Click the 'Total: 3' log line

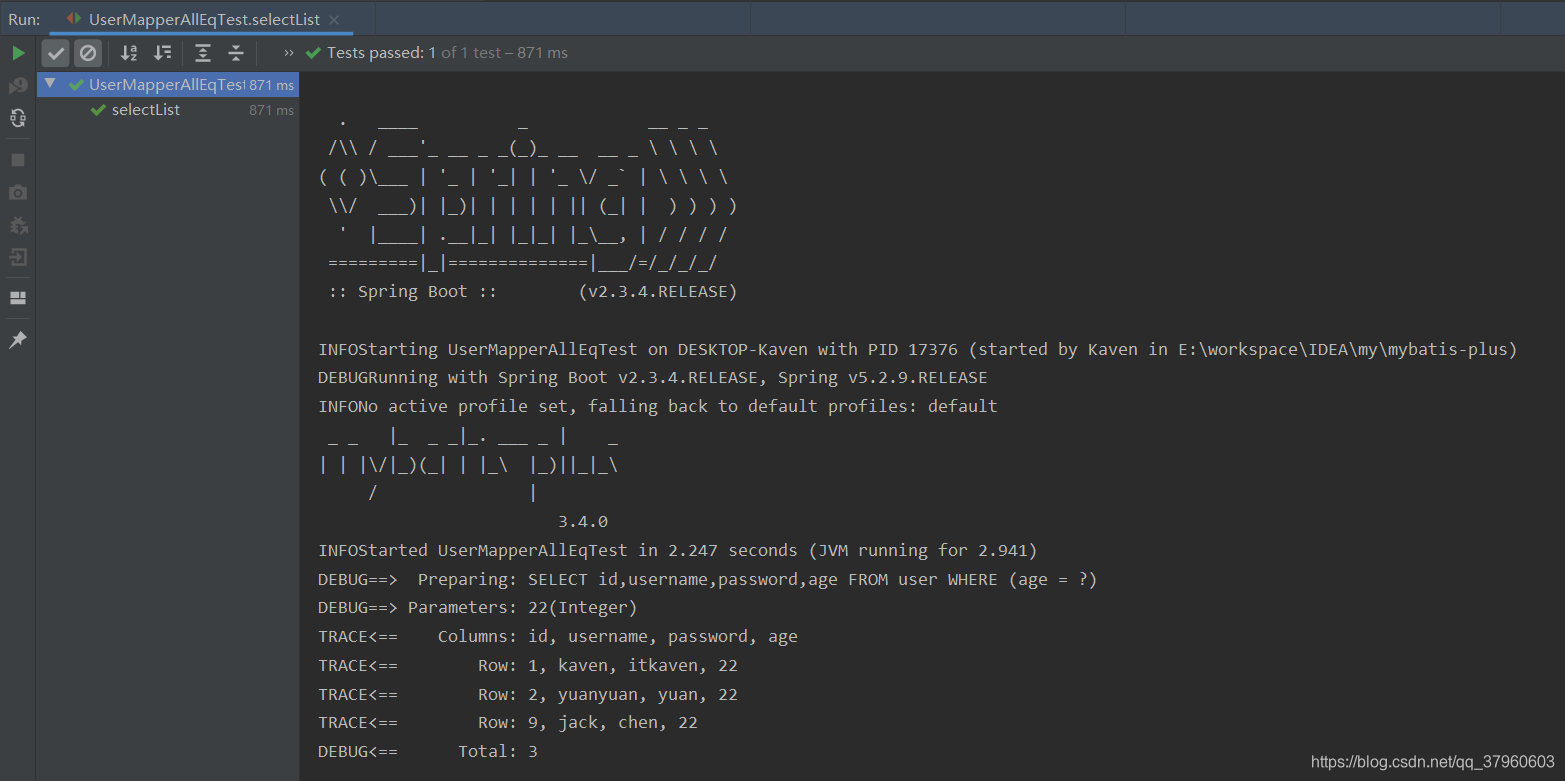[428, 752]
